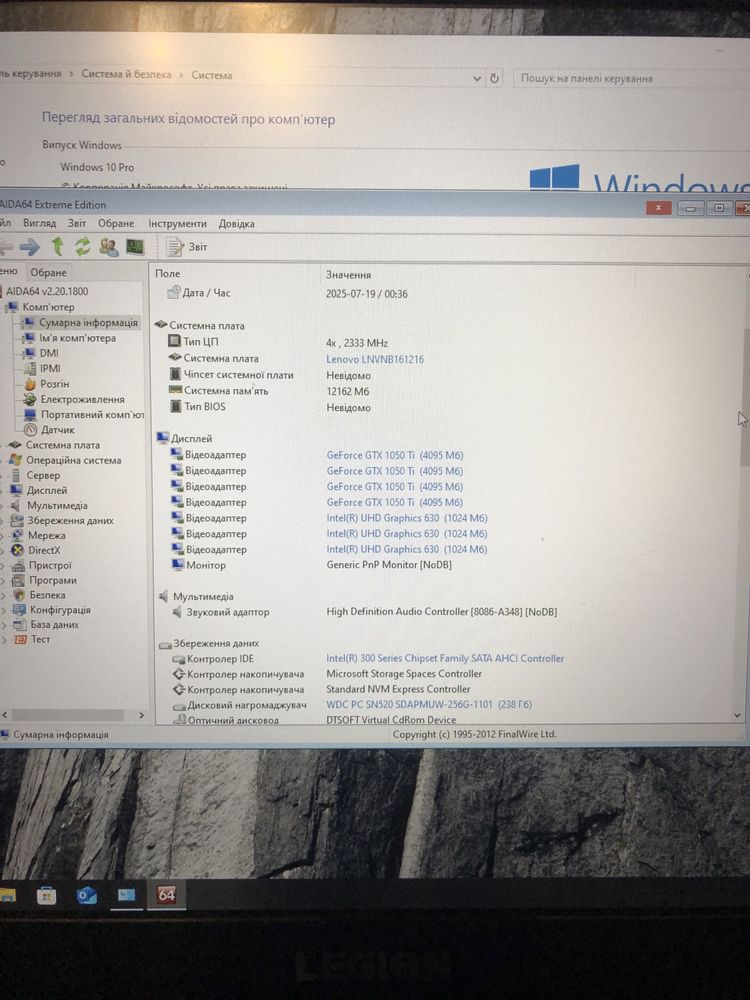Select the Звуковий адаптер row
This screenshot has width=750, height=1000.
364,612
